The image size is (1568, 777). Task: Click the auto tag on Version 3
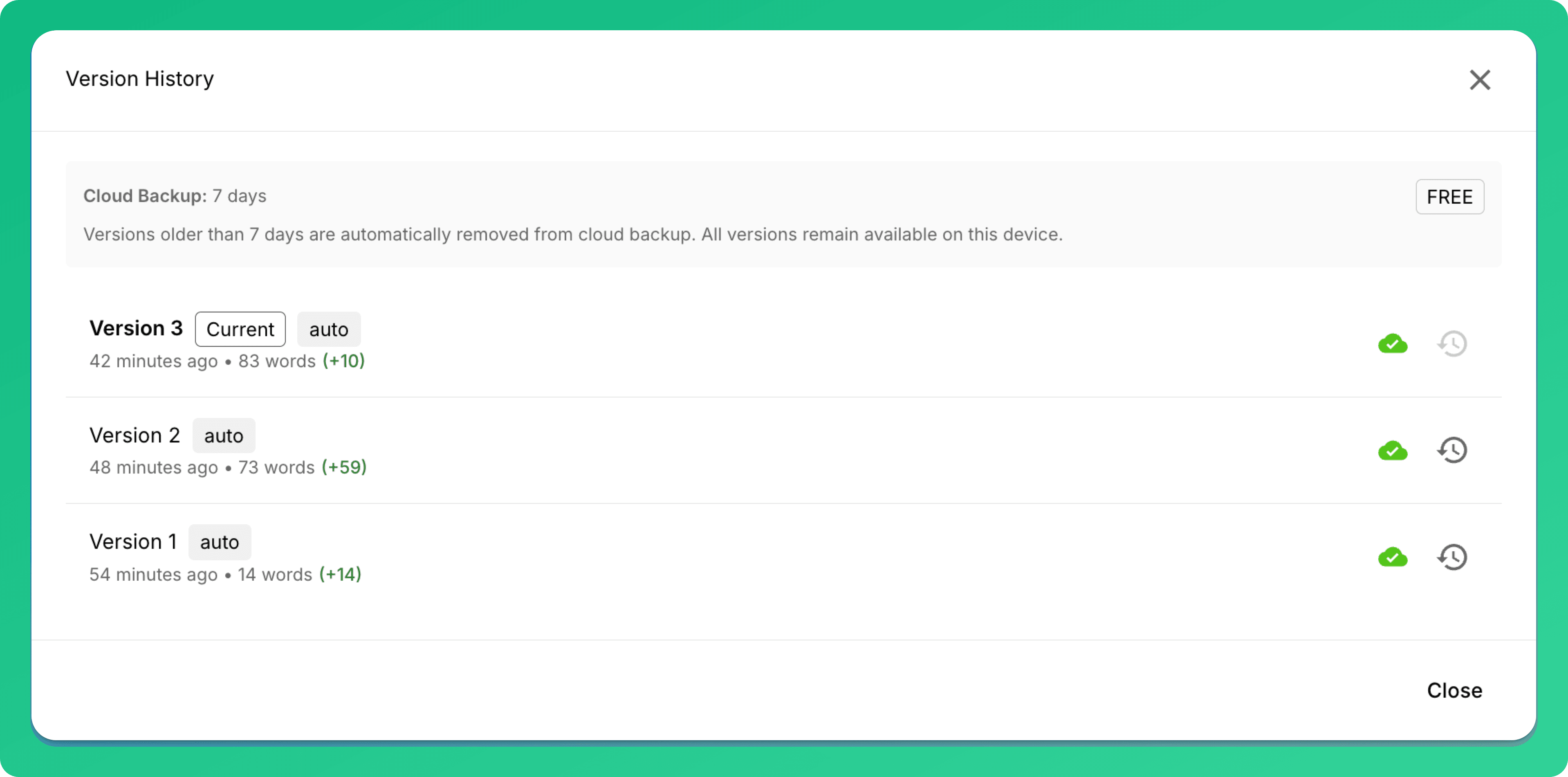pyautogui.click(x=329, y=330)
